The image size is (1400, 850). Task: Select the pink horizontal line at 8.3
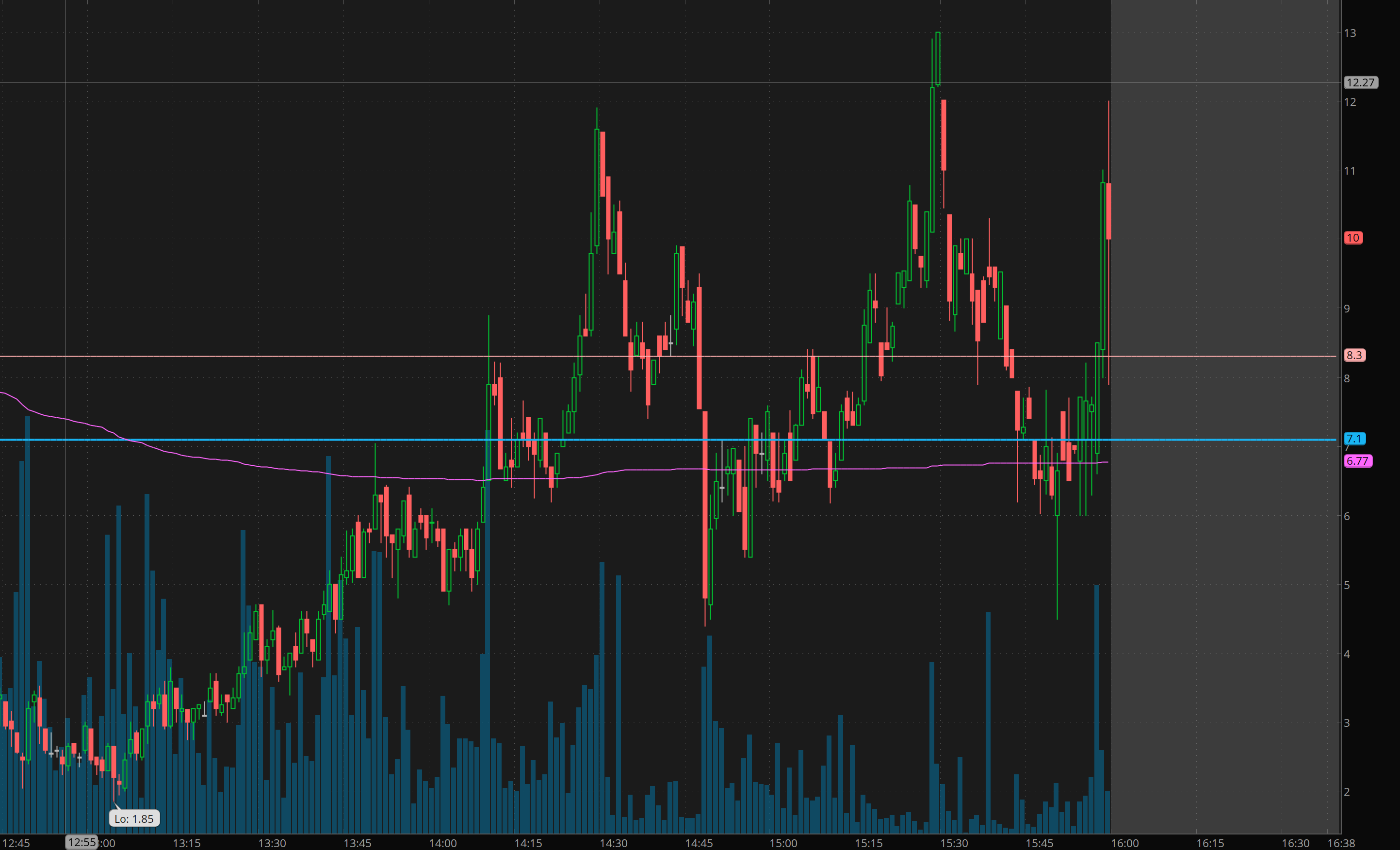tap(228, 356)
